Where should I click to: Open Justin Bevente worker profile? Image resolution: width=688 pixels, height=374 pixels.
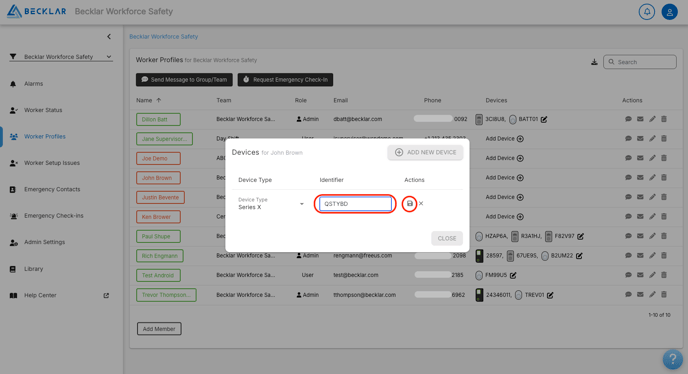pos(160,198)
